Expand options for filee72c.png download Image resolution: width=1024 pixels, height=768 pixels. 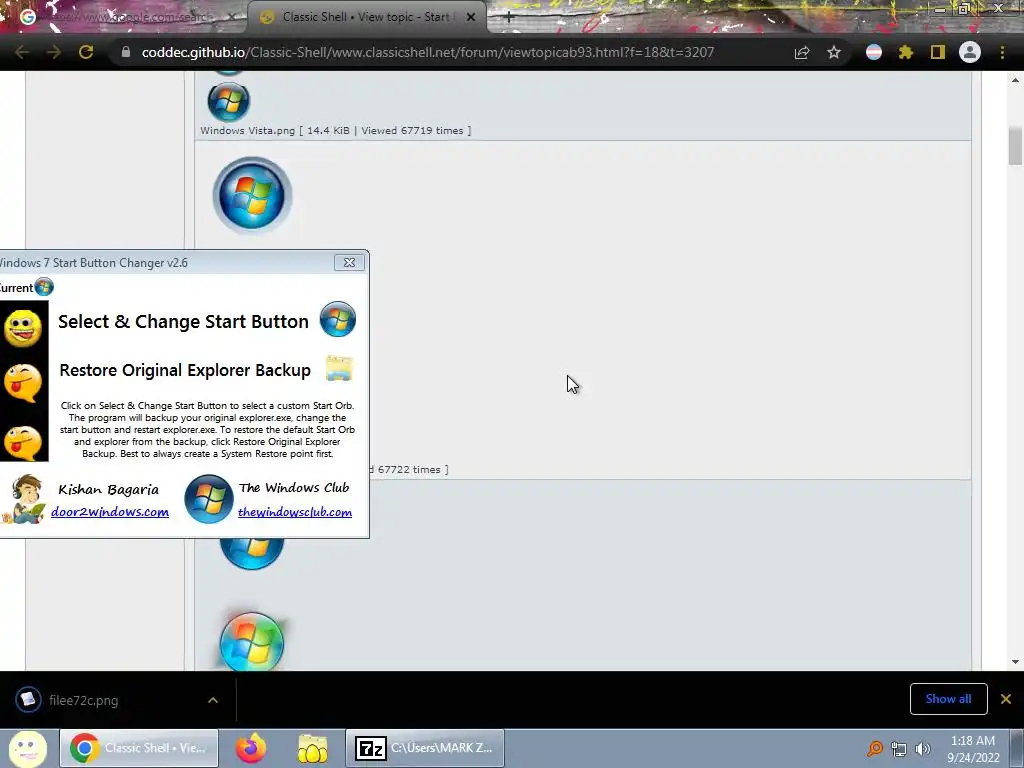click(x=213, y=700)
